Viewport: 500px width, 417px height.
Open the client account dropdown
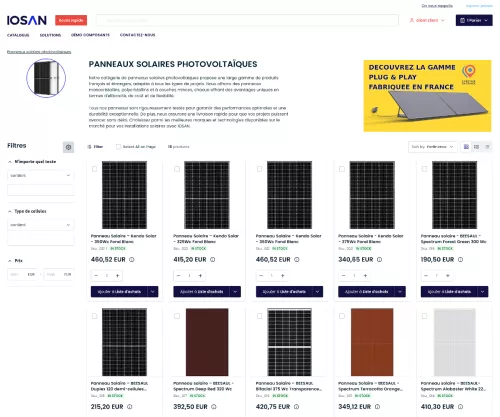(427, 20)
